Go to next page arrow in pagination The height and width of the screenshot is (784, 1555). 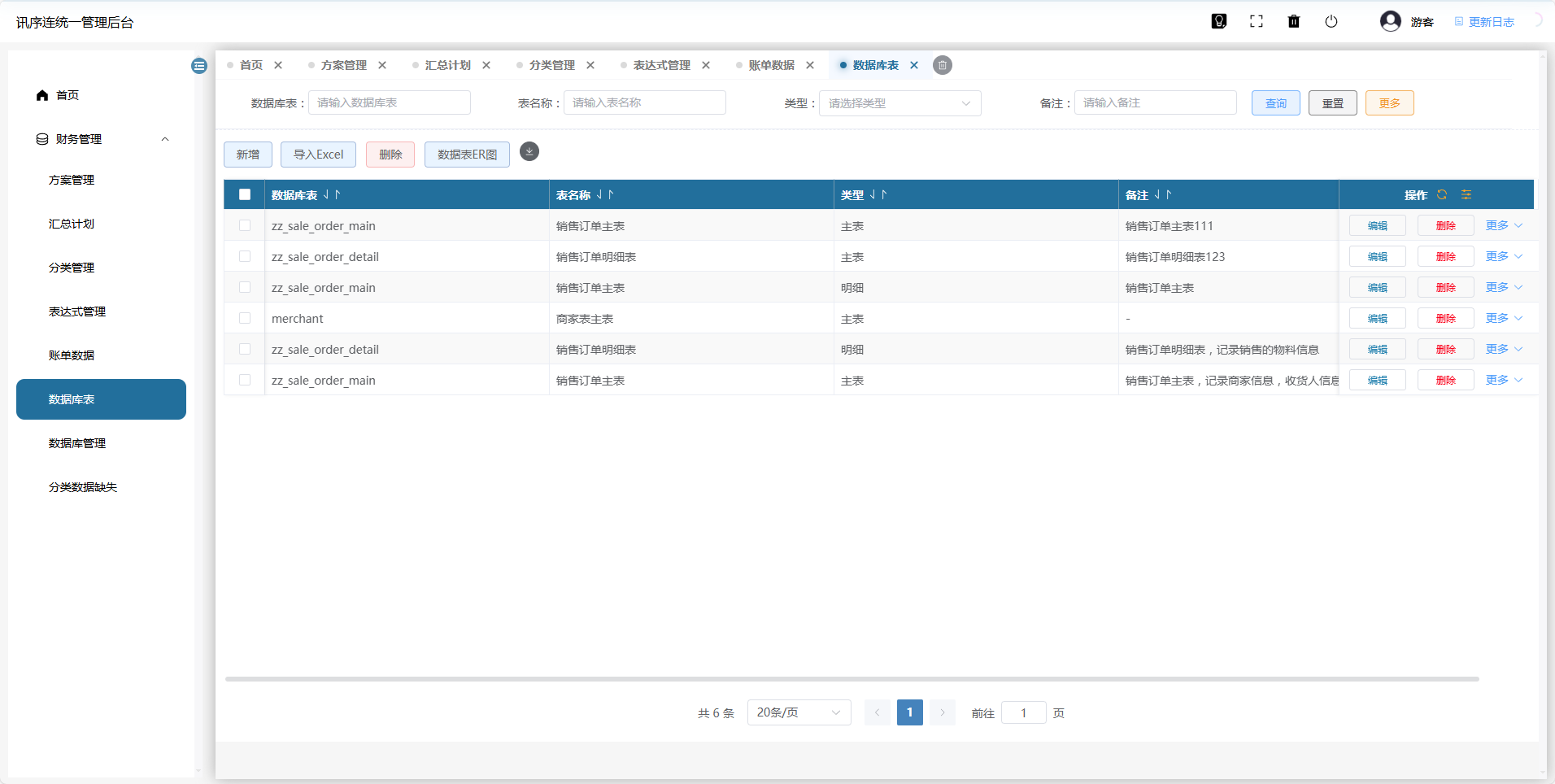point(943,712)
